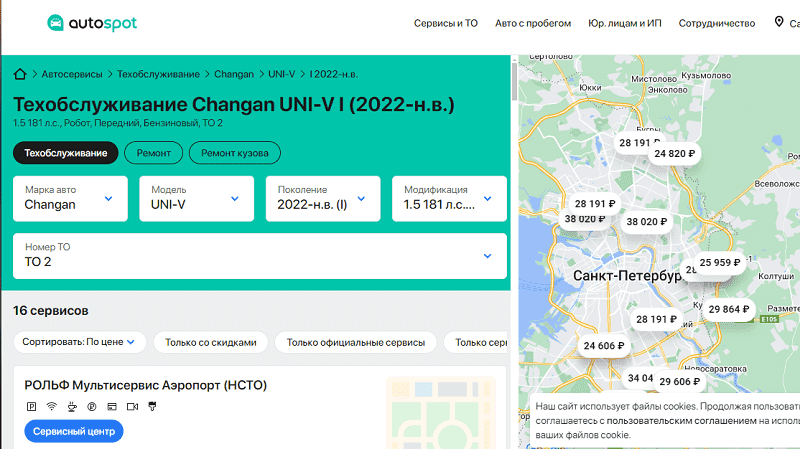Screen dimensions: 800x449
Task: Open the Сортировать: По цене dropdown
Action: click(x=80, y=342)
